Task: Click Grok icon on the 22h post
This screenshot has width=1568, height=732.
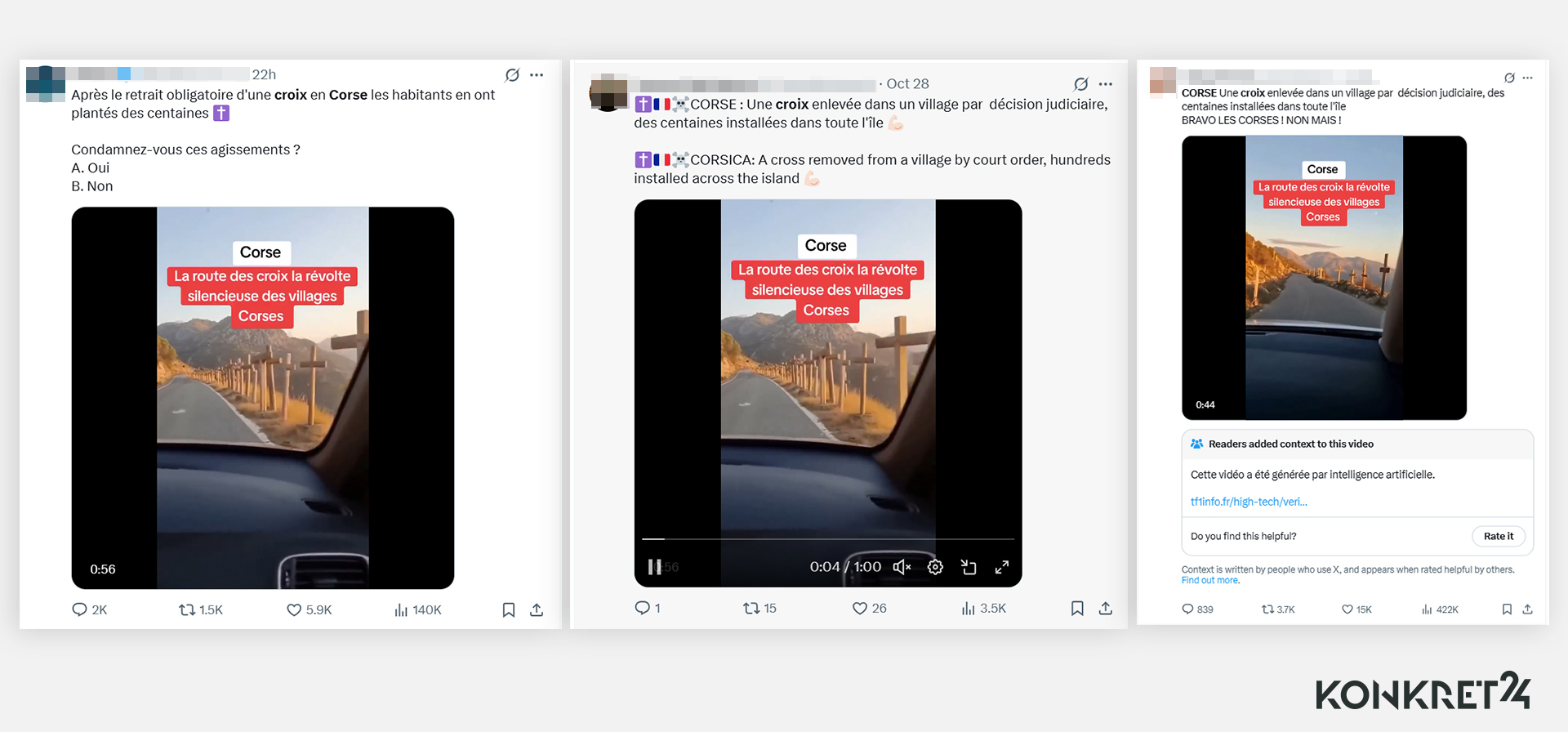Action: (512, 75)
